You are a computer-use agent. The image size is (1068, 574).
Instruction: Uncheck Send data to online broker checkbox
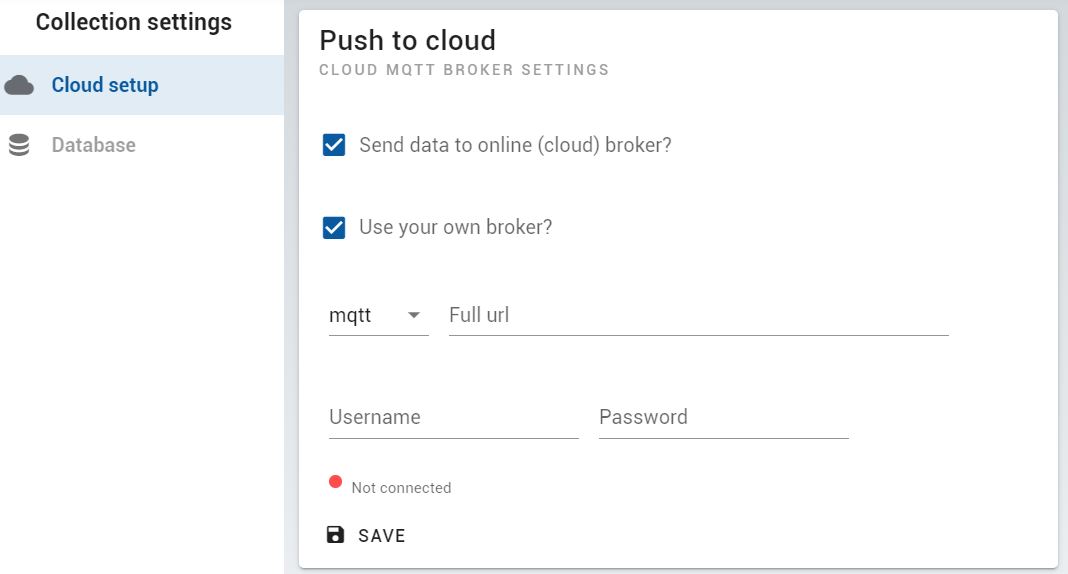pyautogui.click(x=334, y=145)
